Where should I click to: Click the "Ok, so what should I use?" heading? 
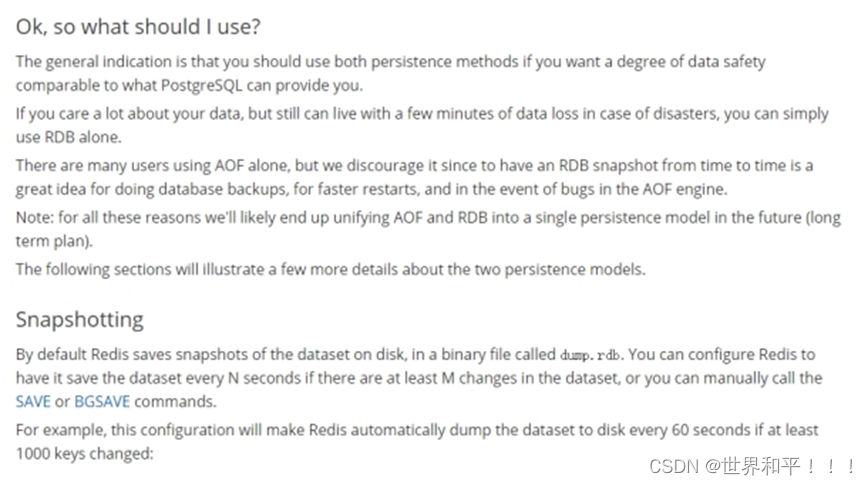(x=139, y=25)
